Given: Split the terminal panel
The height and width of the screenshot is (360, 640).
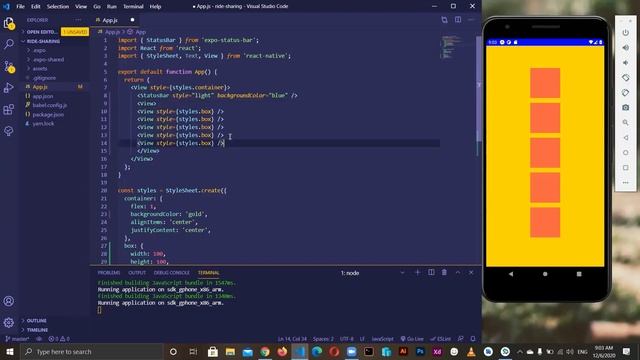Looking at the screenshot, I should click(x=431, y=272).
